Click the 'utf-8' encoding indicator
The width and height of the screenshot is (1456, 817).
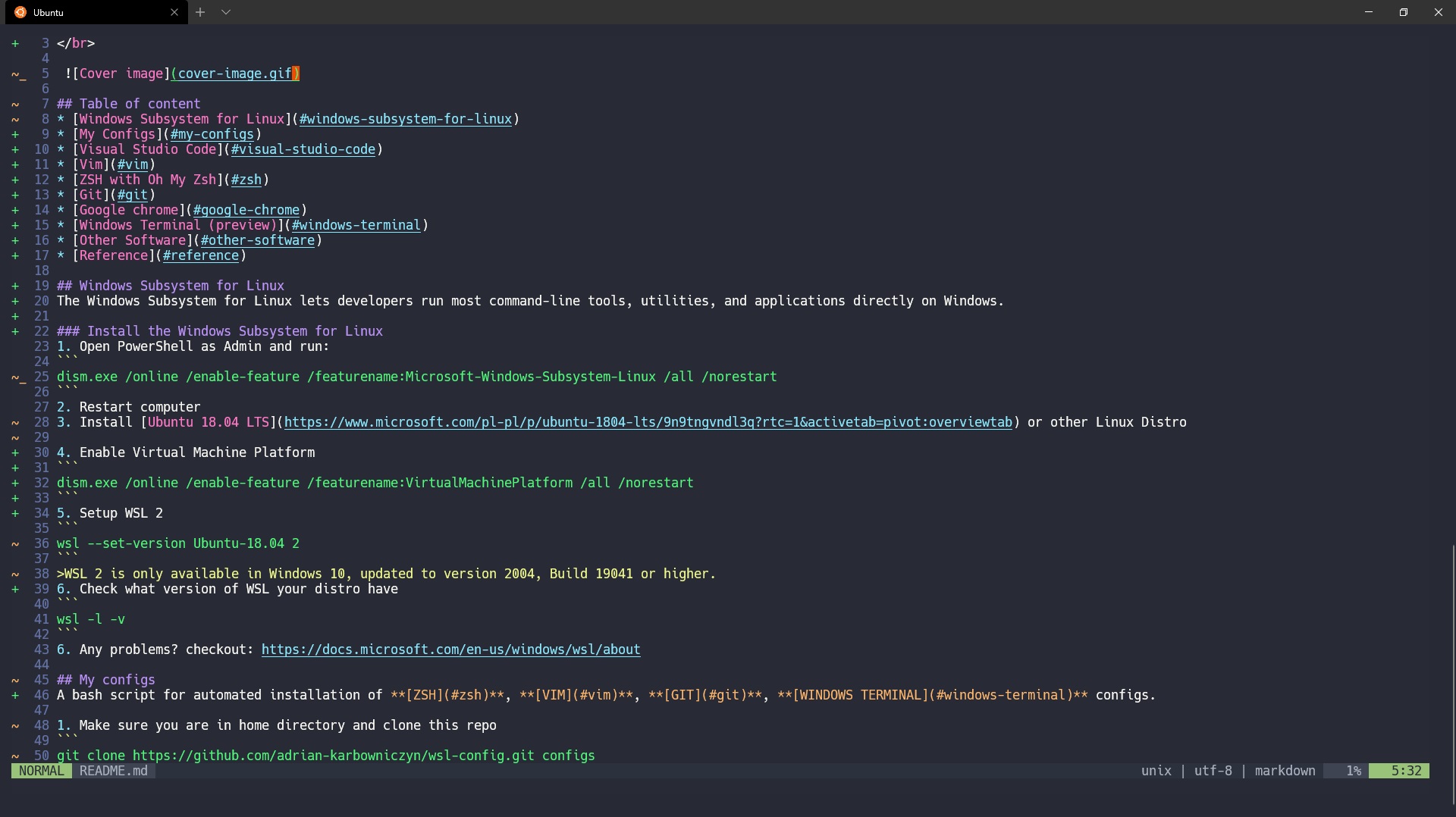(1213, 771)
